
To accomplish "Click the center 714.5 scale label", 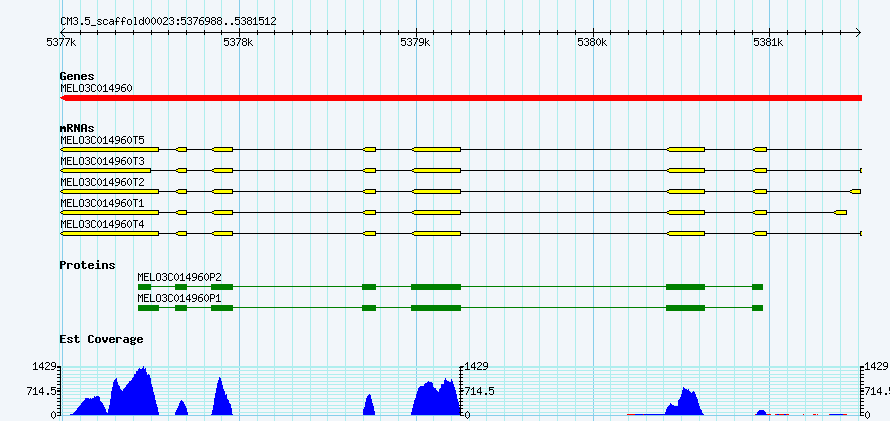I will [x=481, y=391].
